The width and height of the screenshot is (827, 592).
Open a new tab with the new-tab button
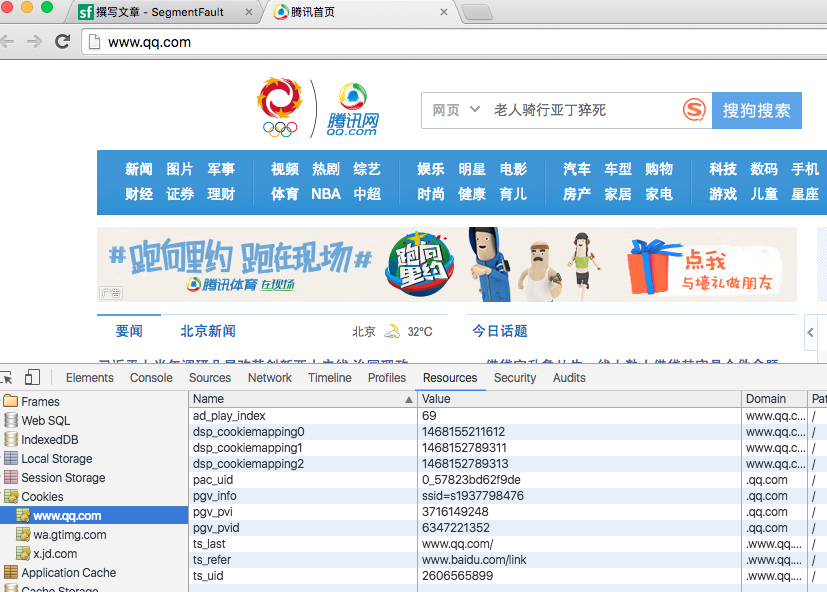(x=477, y=12)
